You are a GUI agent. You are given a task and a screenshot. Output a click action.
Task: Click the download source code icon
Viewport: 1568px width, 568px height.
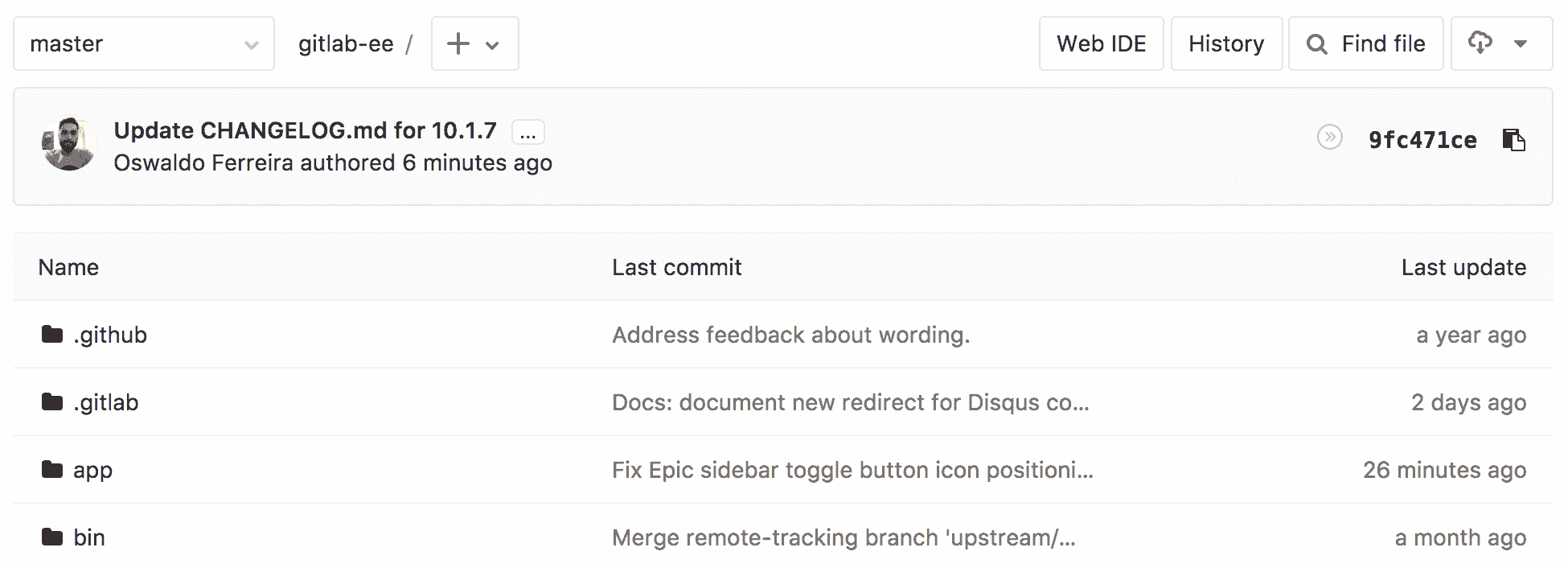[x=1481, y=43]
